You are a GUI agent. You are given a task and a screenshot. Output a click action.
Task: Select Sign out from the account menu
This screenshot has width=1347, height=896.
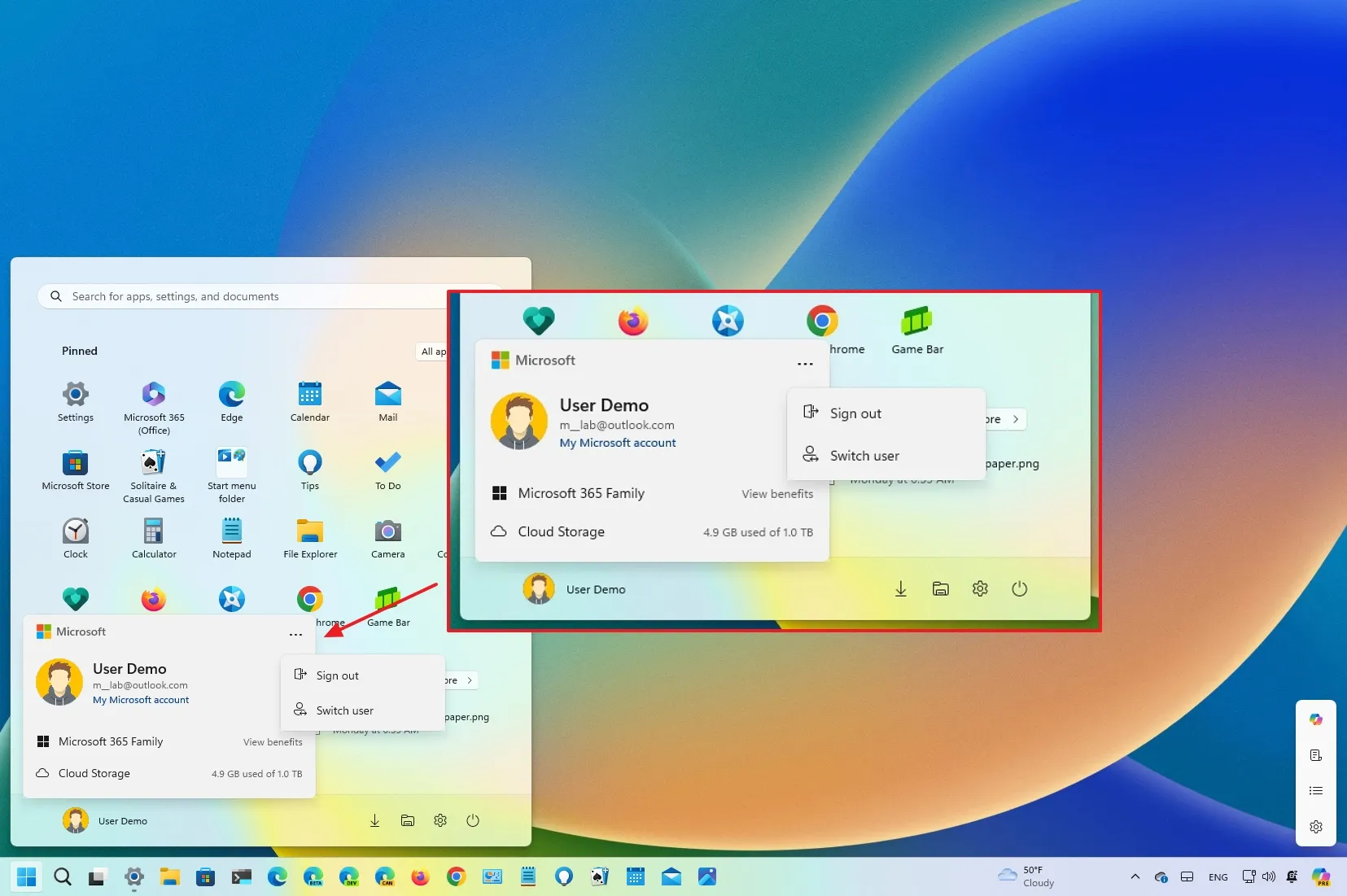click(x=337, y=675)
